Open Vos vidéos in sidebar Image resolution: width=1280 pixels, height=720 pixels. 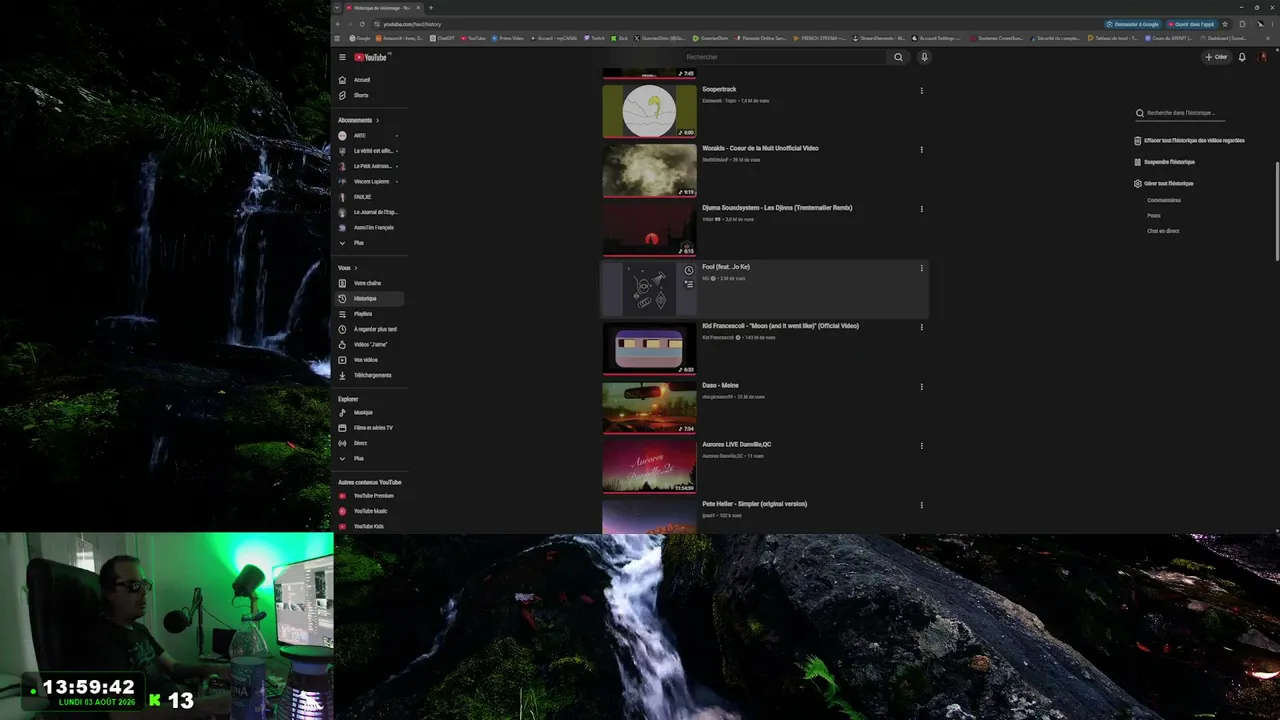point(370,360)
